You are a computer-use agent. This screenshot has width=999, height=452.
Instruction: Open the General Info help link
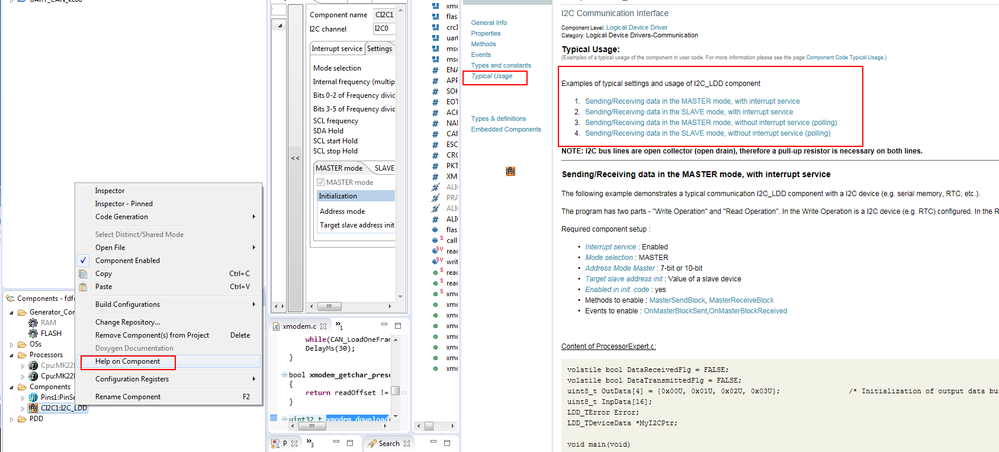(489, 22)
